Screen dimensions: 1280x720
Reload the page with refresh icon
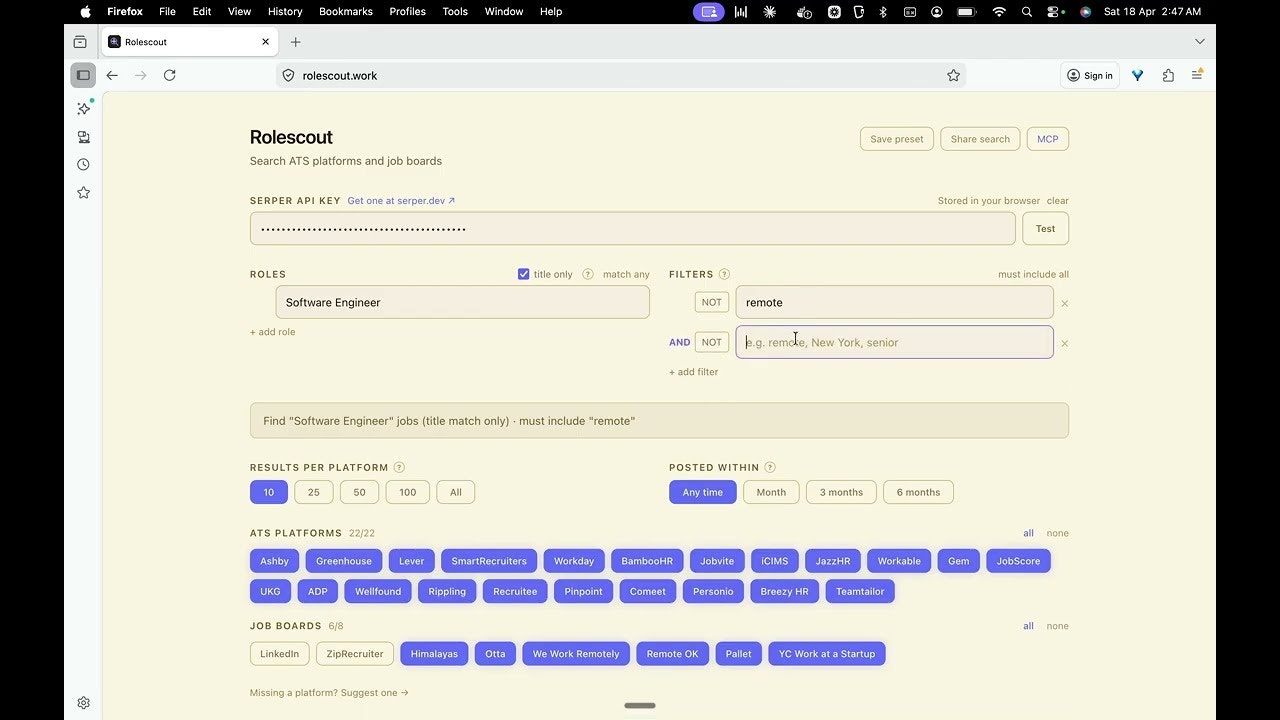click(170, 75)
